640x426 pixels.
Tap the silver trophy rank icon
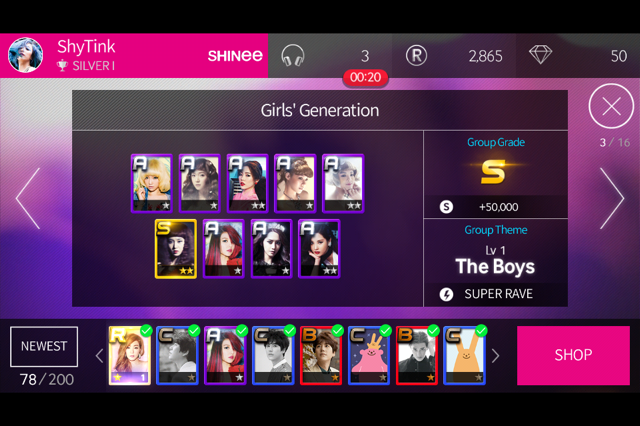pyautogui.click(x=62, y=66)
